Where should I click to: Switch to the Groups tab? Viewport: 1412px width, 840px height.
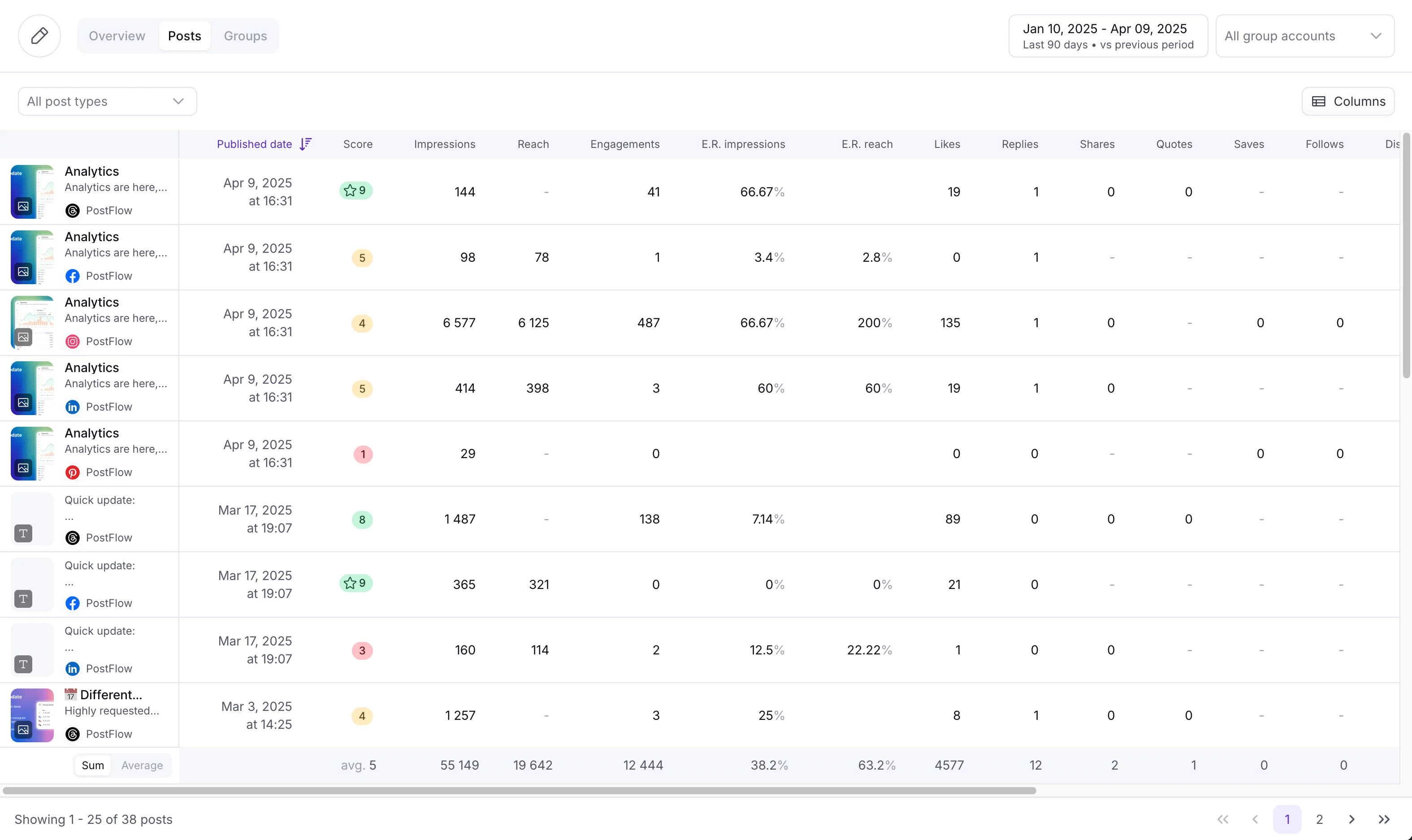point(246,36)
